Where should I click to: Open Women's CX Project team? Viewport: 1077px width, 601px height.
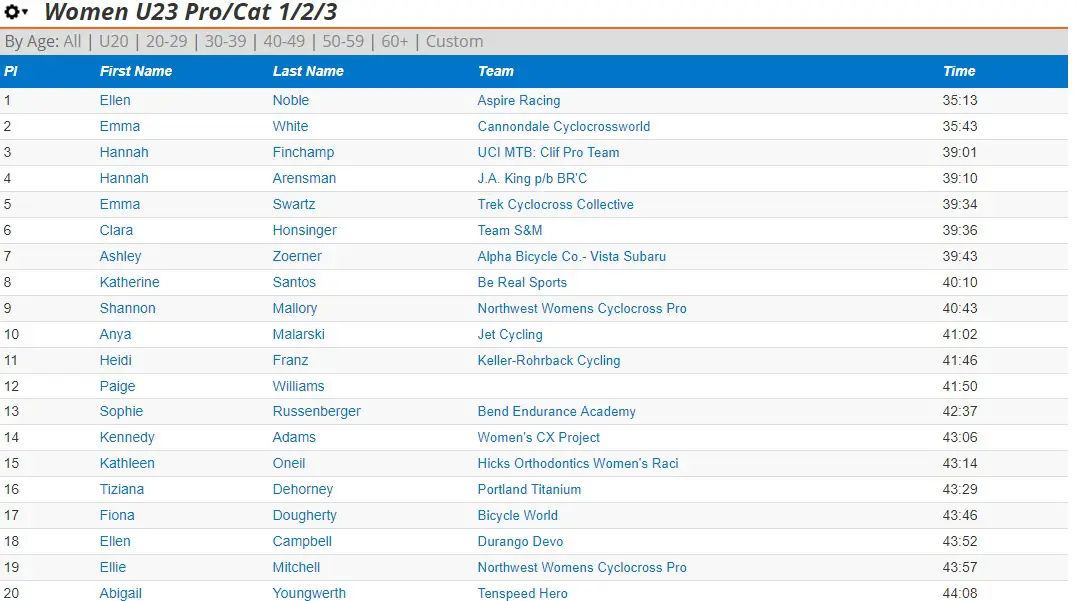pyautogui.click(x=538, y=438)
